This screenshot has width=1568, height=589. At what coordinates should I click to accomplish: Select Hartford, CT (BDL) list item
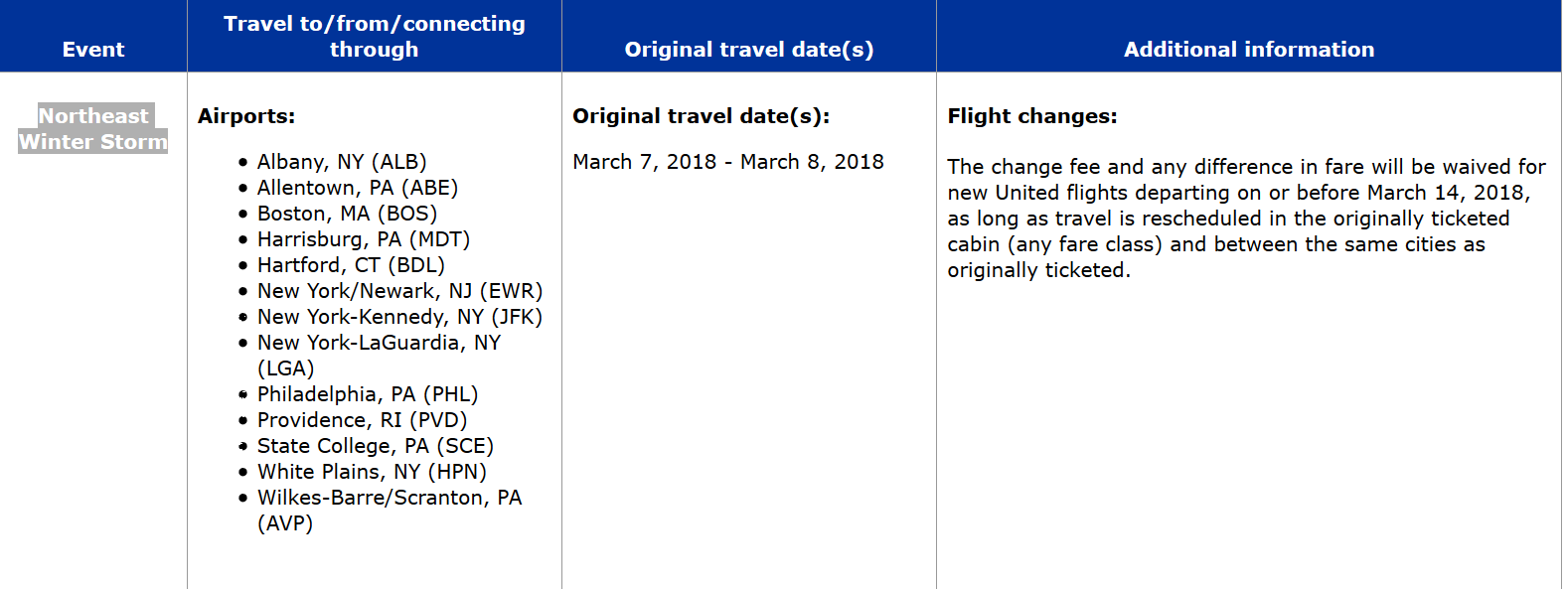click(351, 265)
